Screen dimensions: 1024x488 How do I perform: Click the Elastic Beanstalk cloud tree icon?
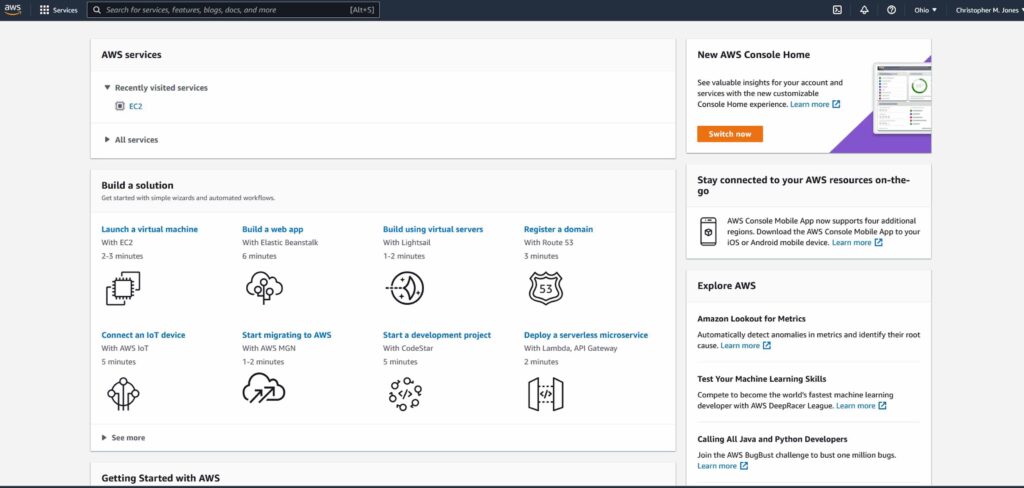[264, 287]
